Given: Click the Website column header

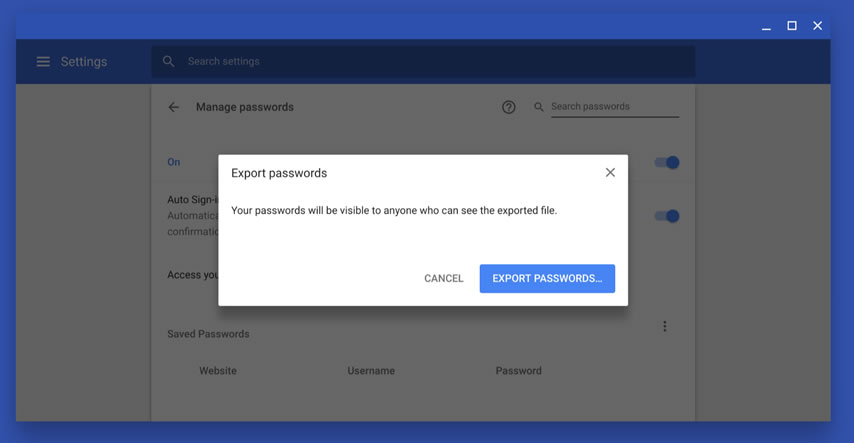Looking at the screenshot, I should (218, 371).
